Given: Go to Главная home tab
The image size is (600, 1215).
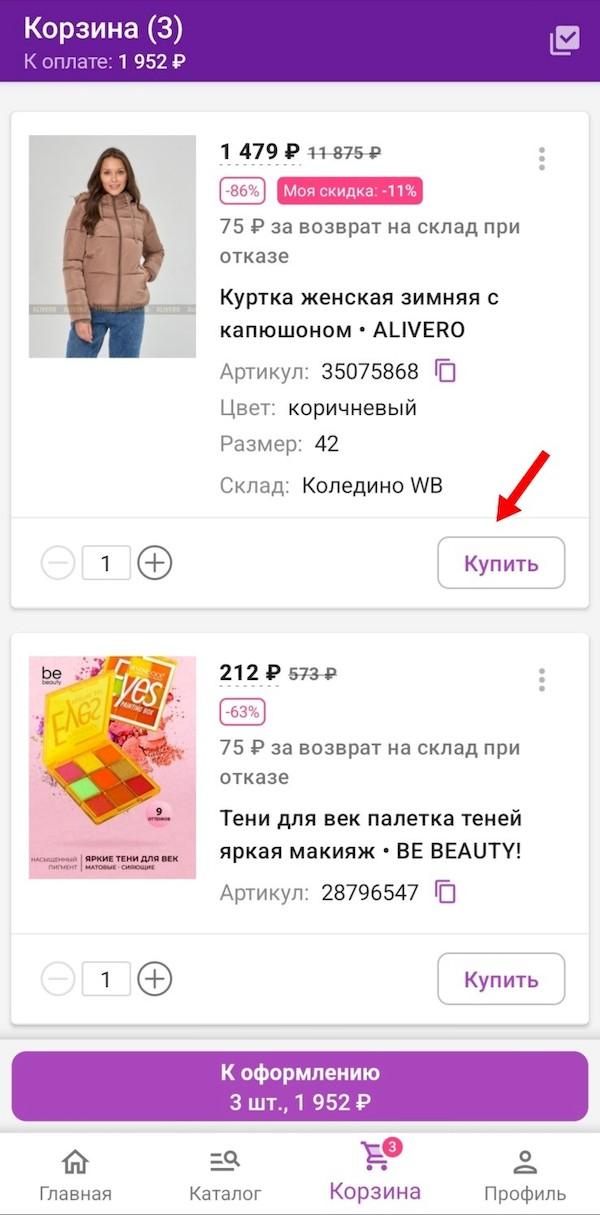Looking at the screenshot, I should [x=75, y=1174].
